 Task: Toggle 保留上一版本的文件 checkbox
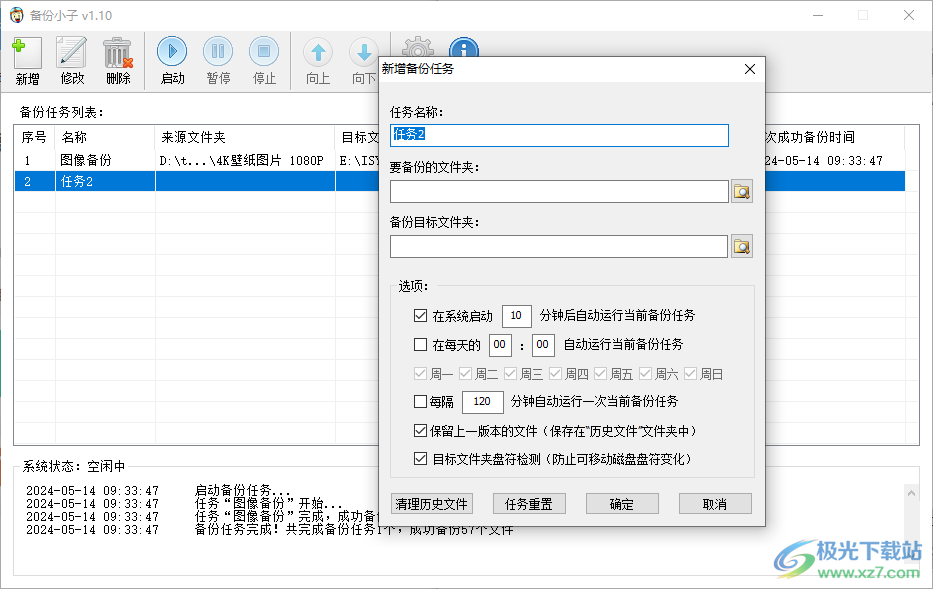point(420,431)
